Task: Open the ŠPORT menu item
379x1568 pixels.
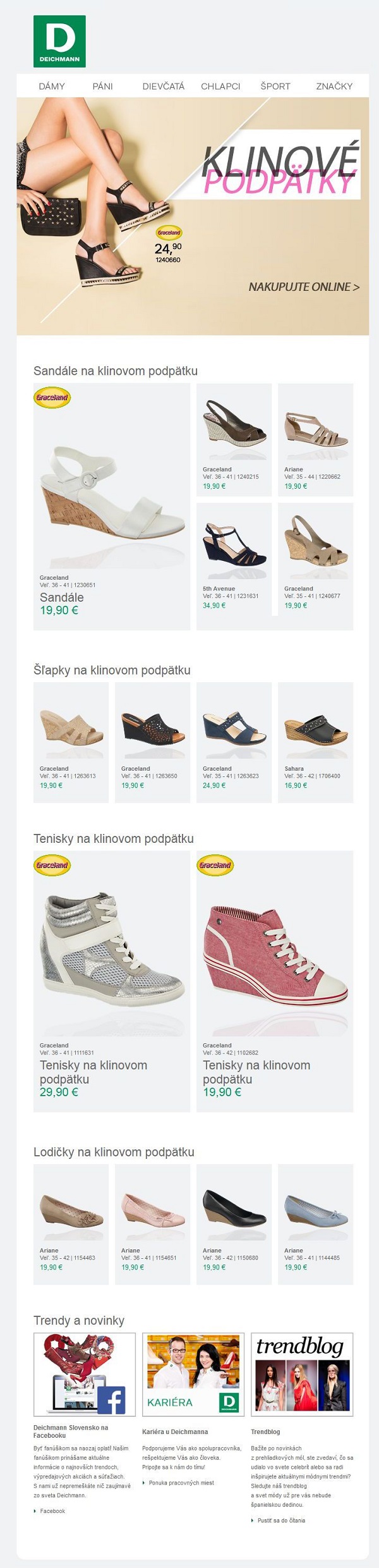Action: click(x=275, y=87)
